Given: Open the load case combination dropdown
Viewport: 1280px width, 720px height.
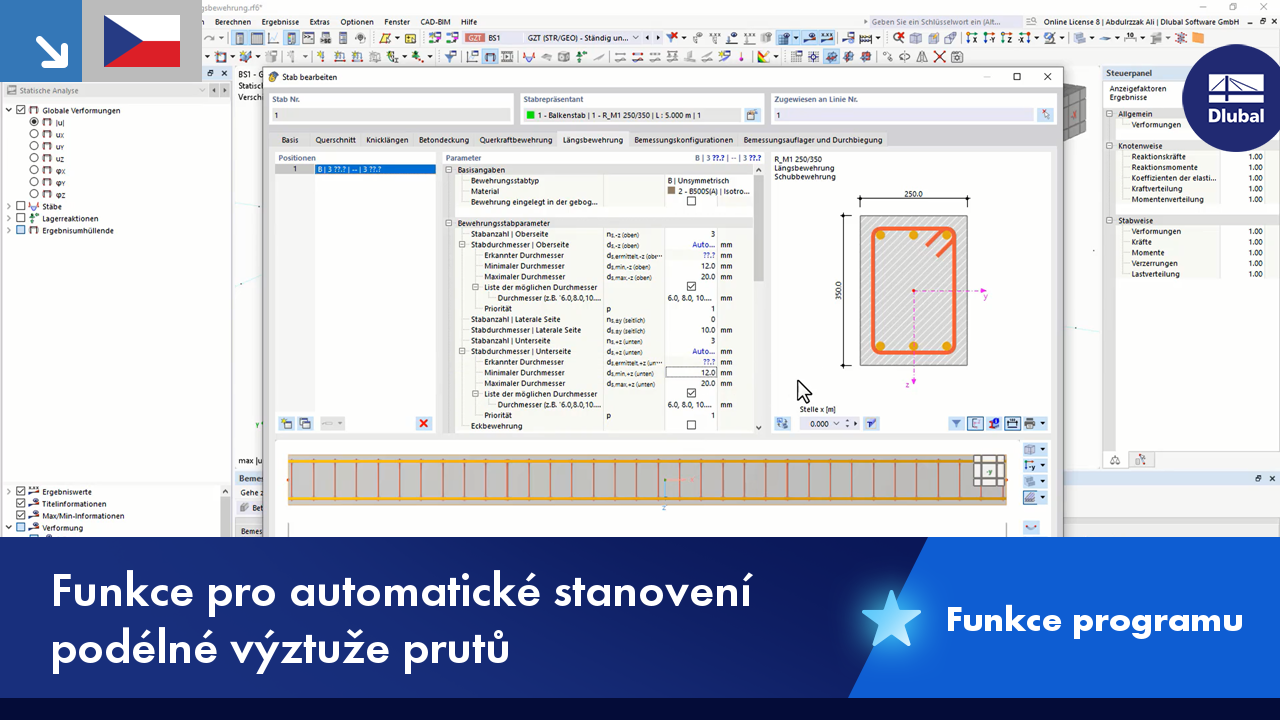Looking at the screenshot, I should point(636,37).
